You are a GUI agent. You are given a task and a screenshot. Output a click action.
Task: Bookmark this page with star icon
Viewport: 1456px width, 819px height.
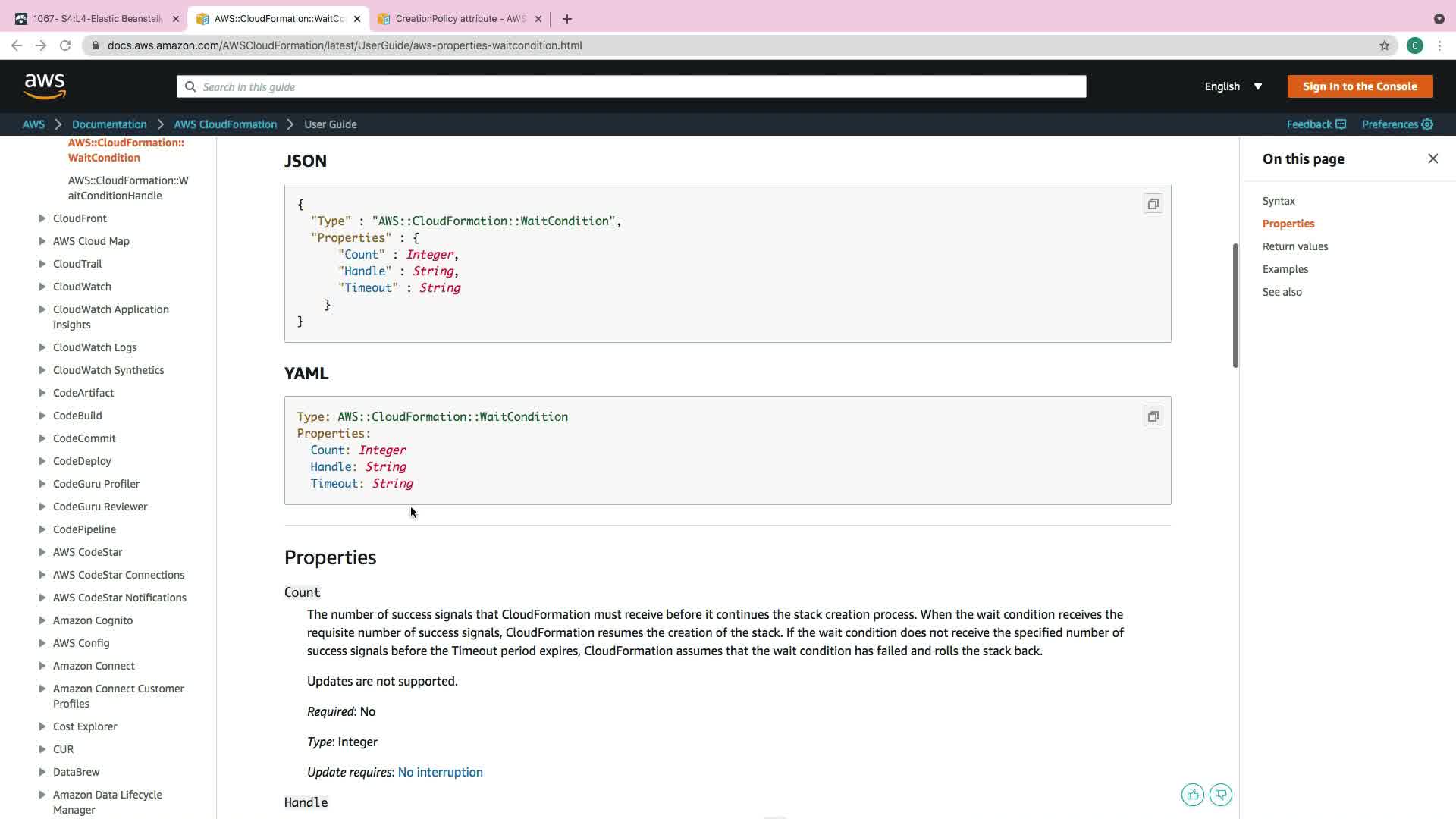[x=1384, y=45]
